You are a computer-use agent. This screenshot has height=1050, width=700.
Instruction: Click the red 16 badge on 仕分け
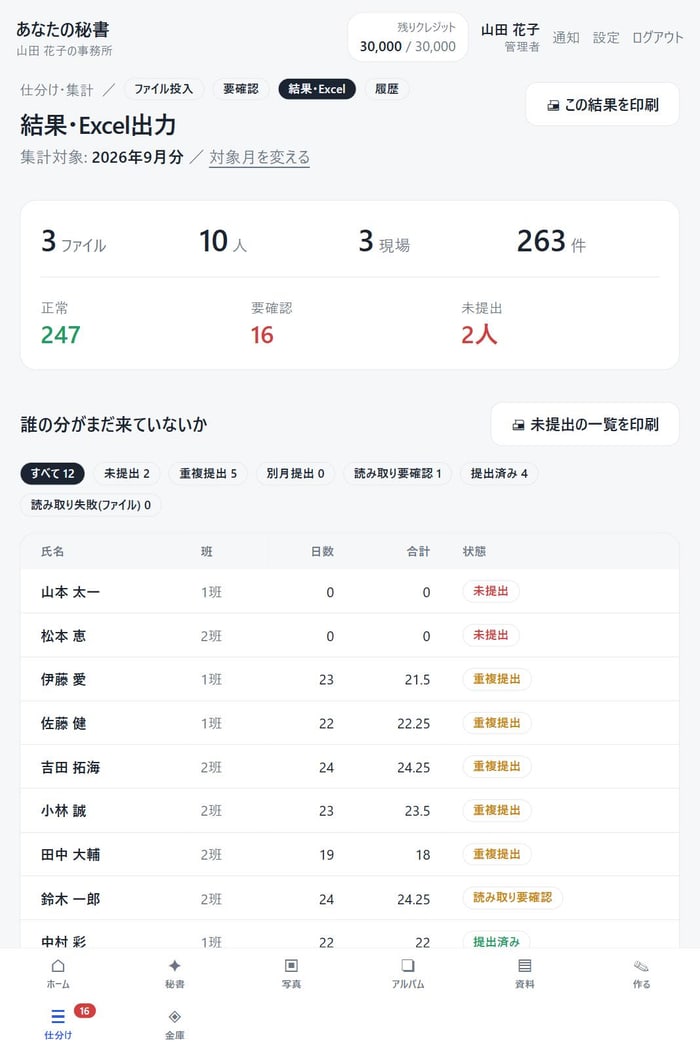pos(84,1011)
